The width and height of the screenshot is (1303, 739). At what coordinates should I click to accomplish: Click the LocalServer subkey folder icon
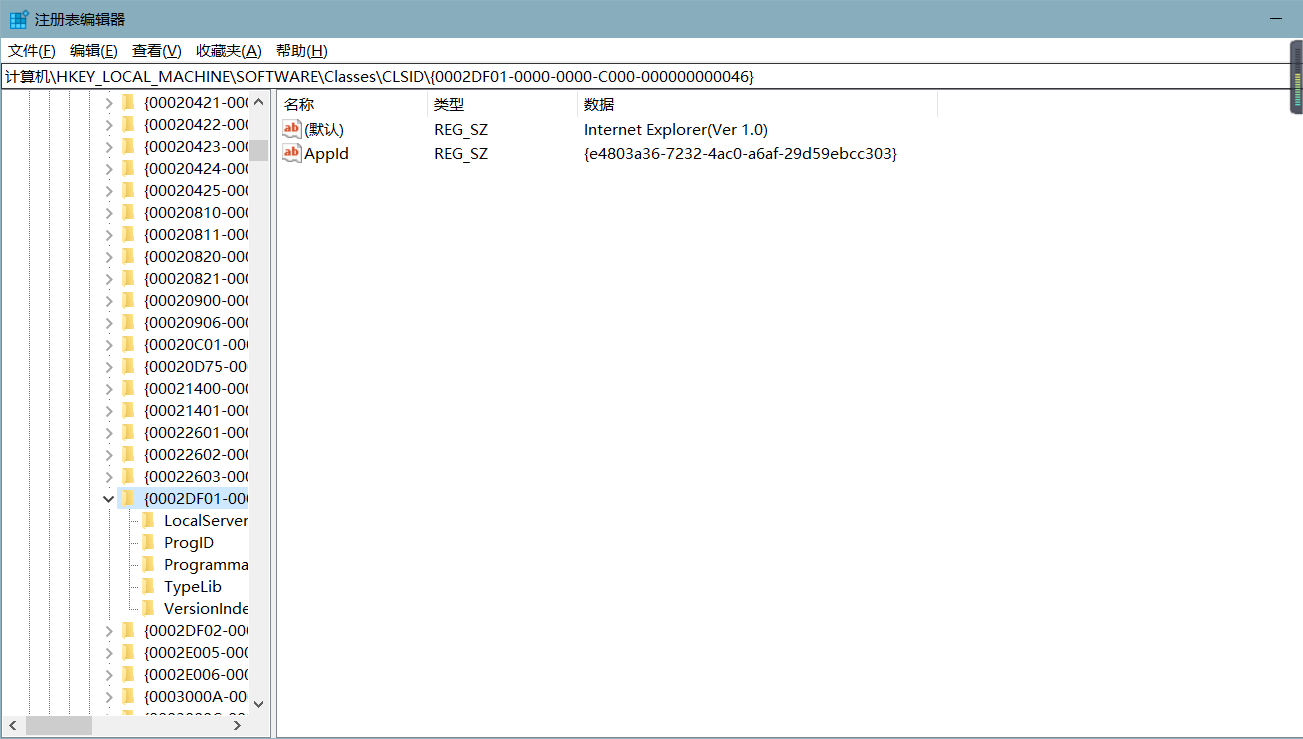coord(148,520)
